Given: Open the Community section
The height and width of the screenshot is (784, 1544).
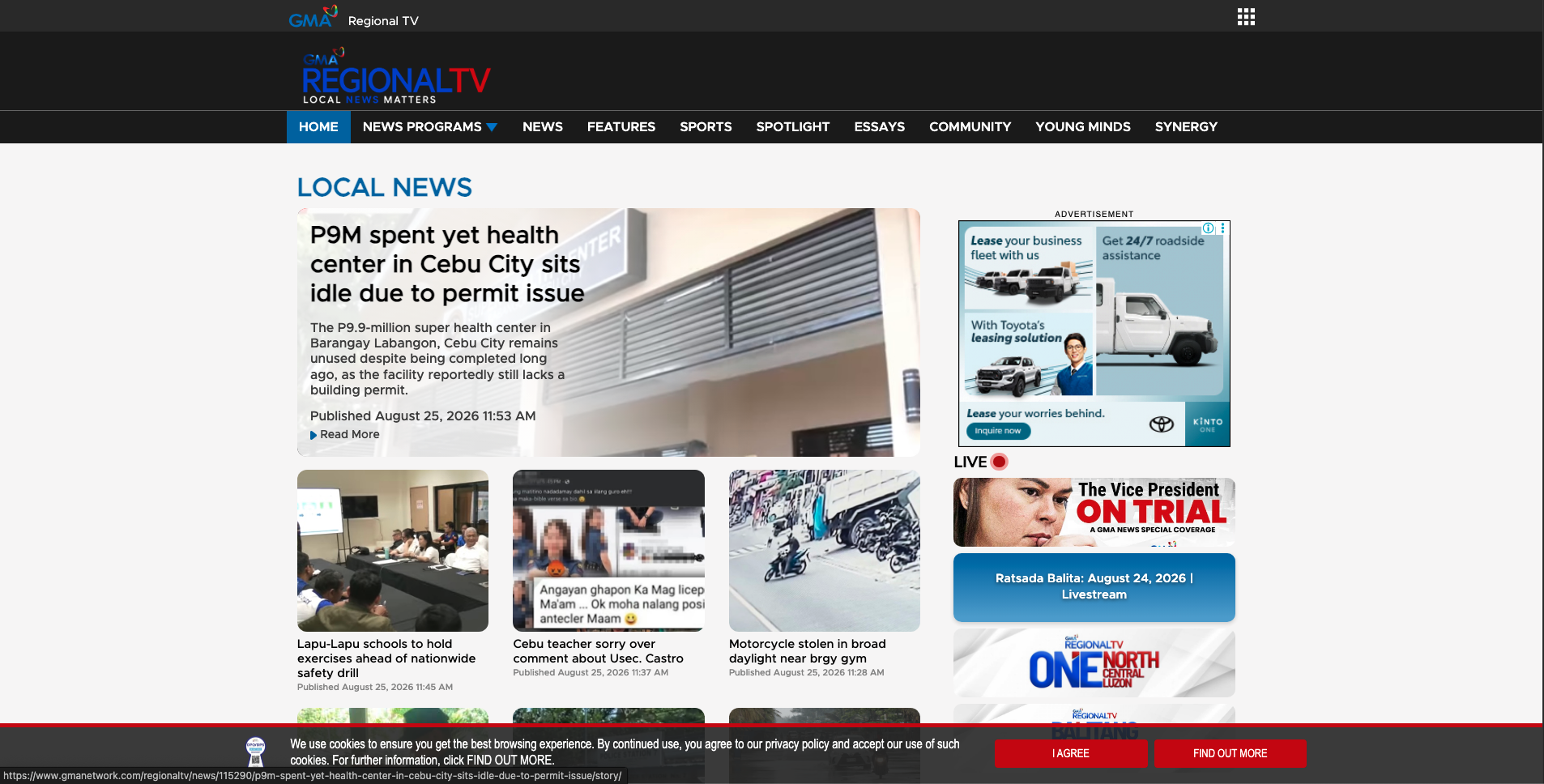Looking at the screenshot, I should [x=970, y=127].
